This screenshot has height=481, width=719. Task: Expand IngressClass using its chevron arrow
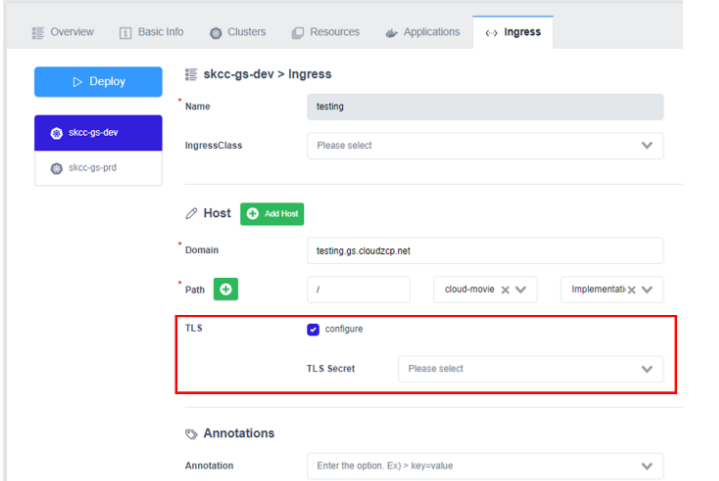(647, 146)
